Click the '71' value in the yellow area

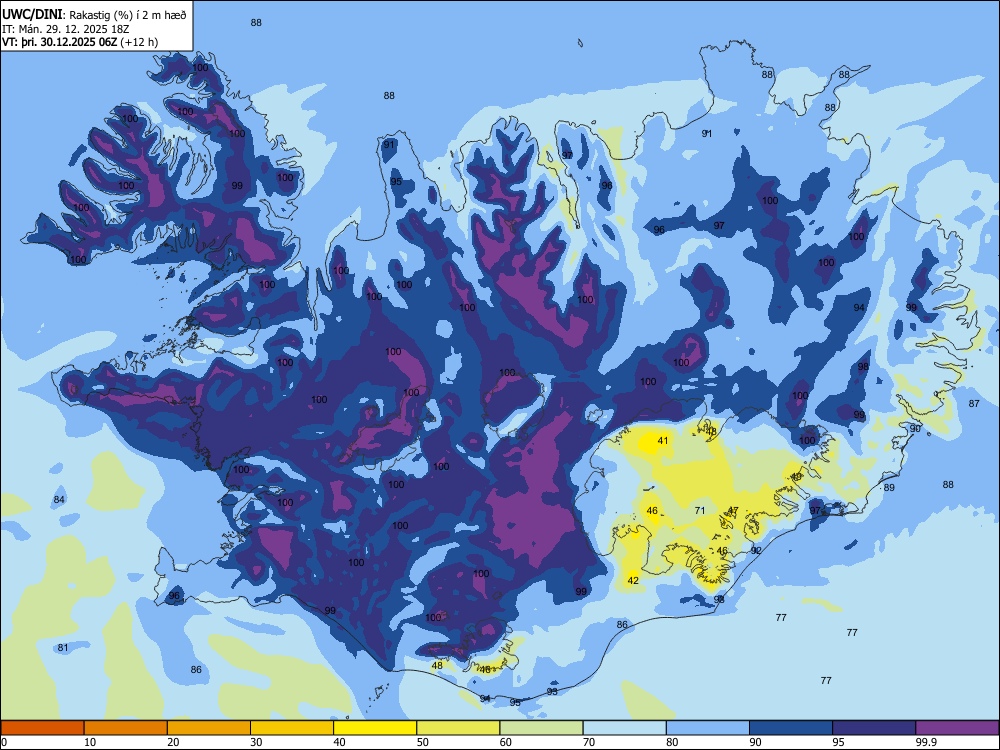[700, 510]
